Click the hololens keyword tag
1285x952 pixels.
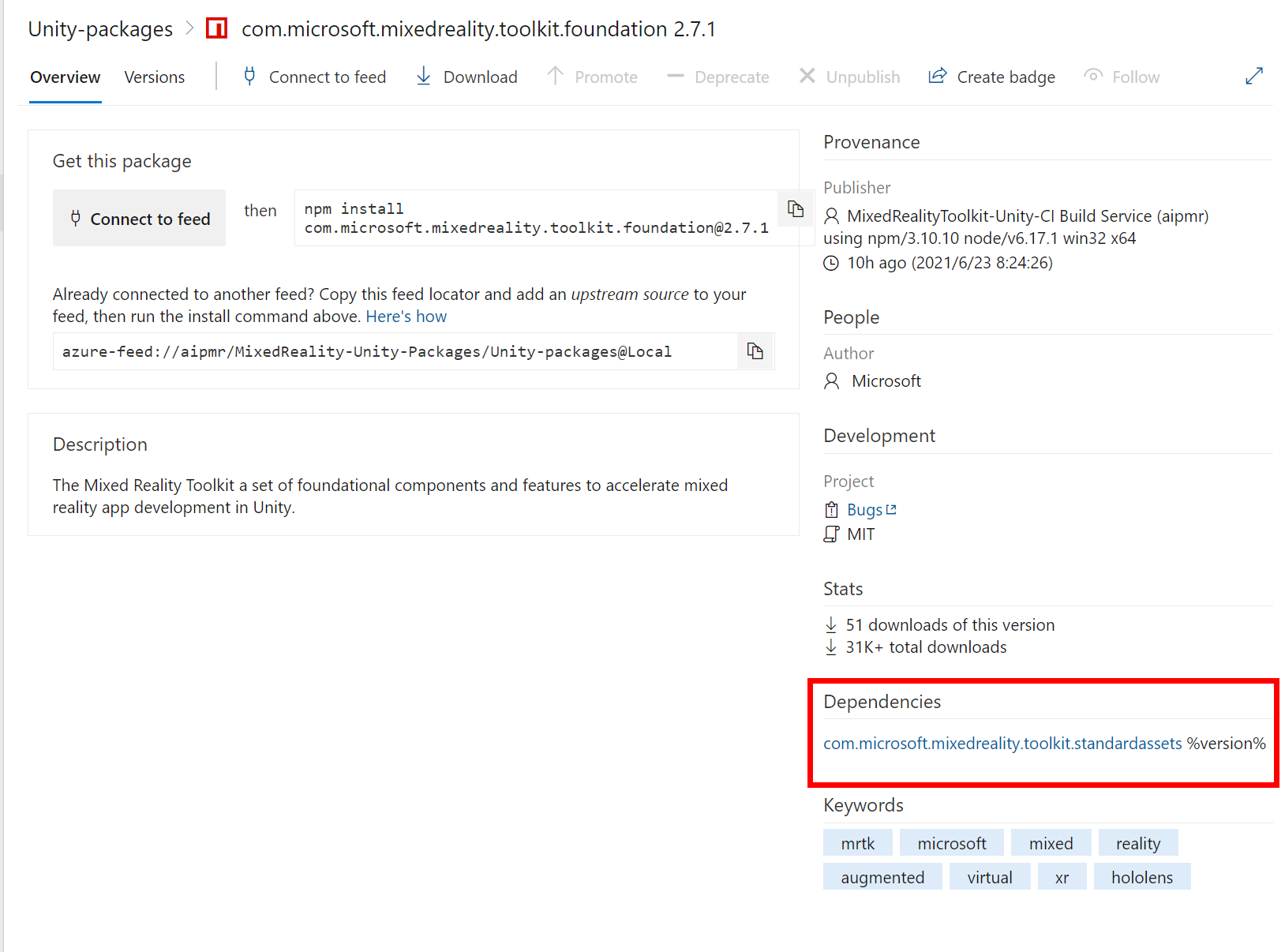tap(1142, 877)
